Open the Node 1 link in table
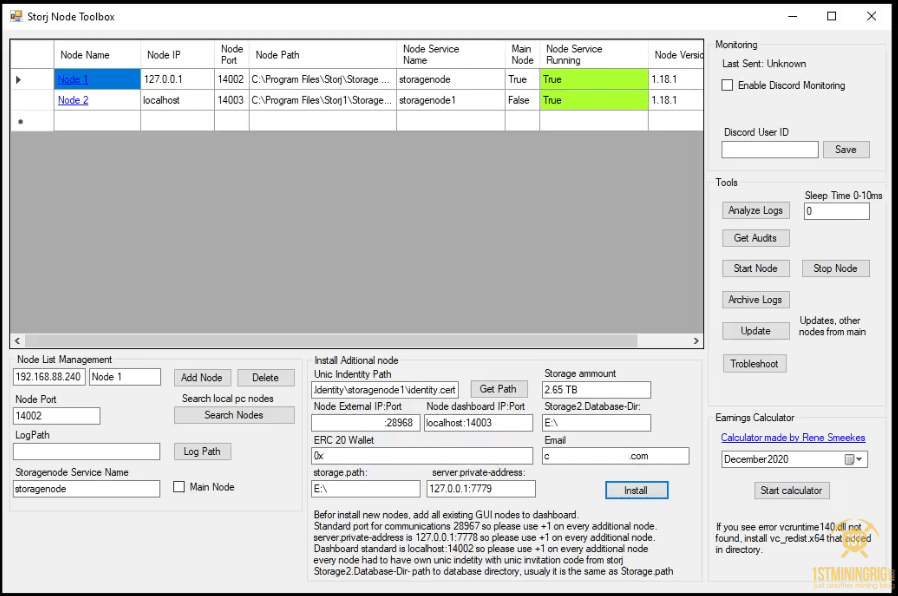 point(73,80)
